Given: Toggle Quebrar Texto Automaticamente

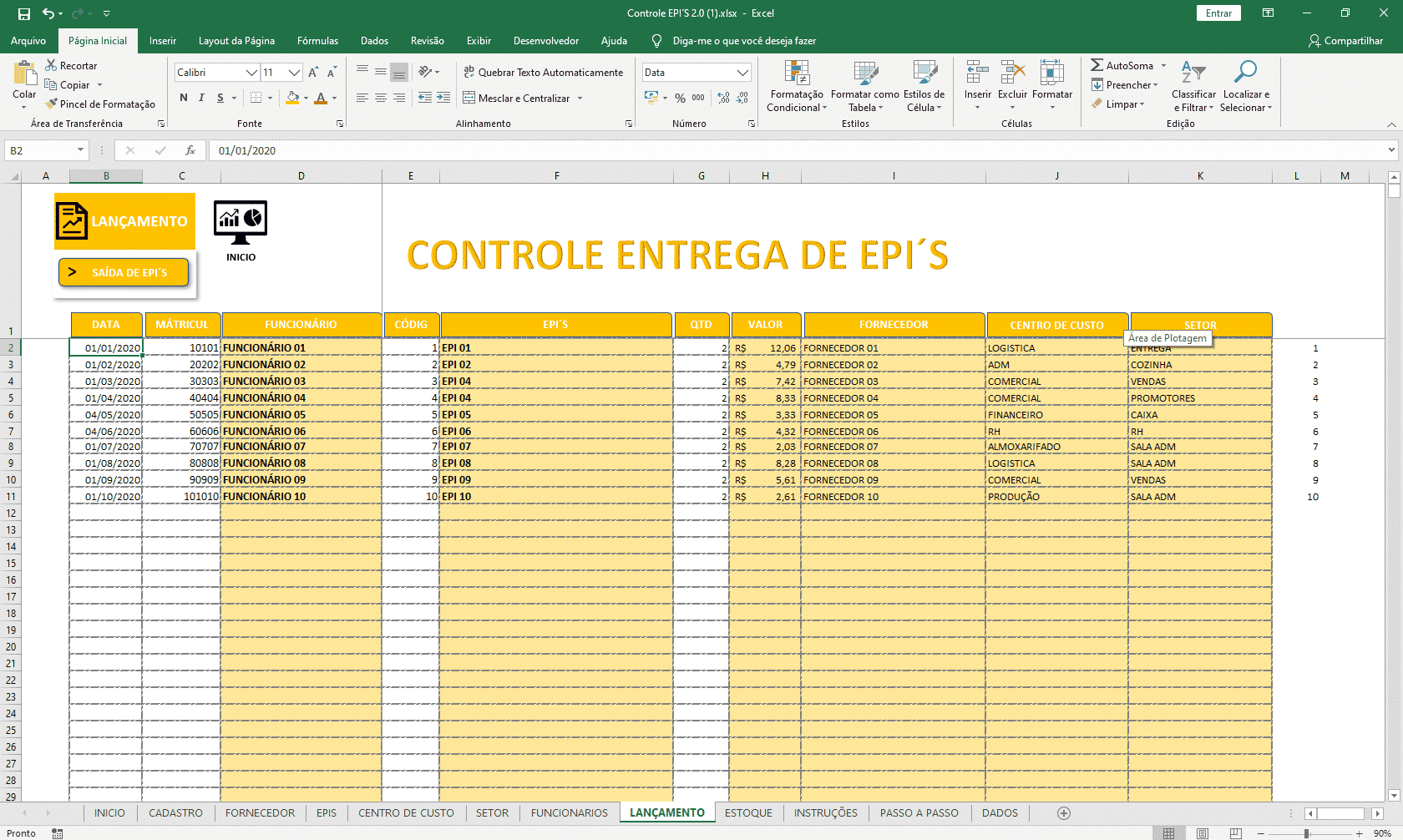Looking at the screenshot, I should pyautogui.click(x=543, y=73).
